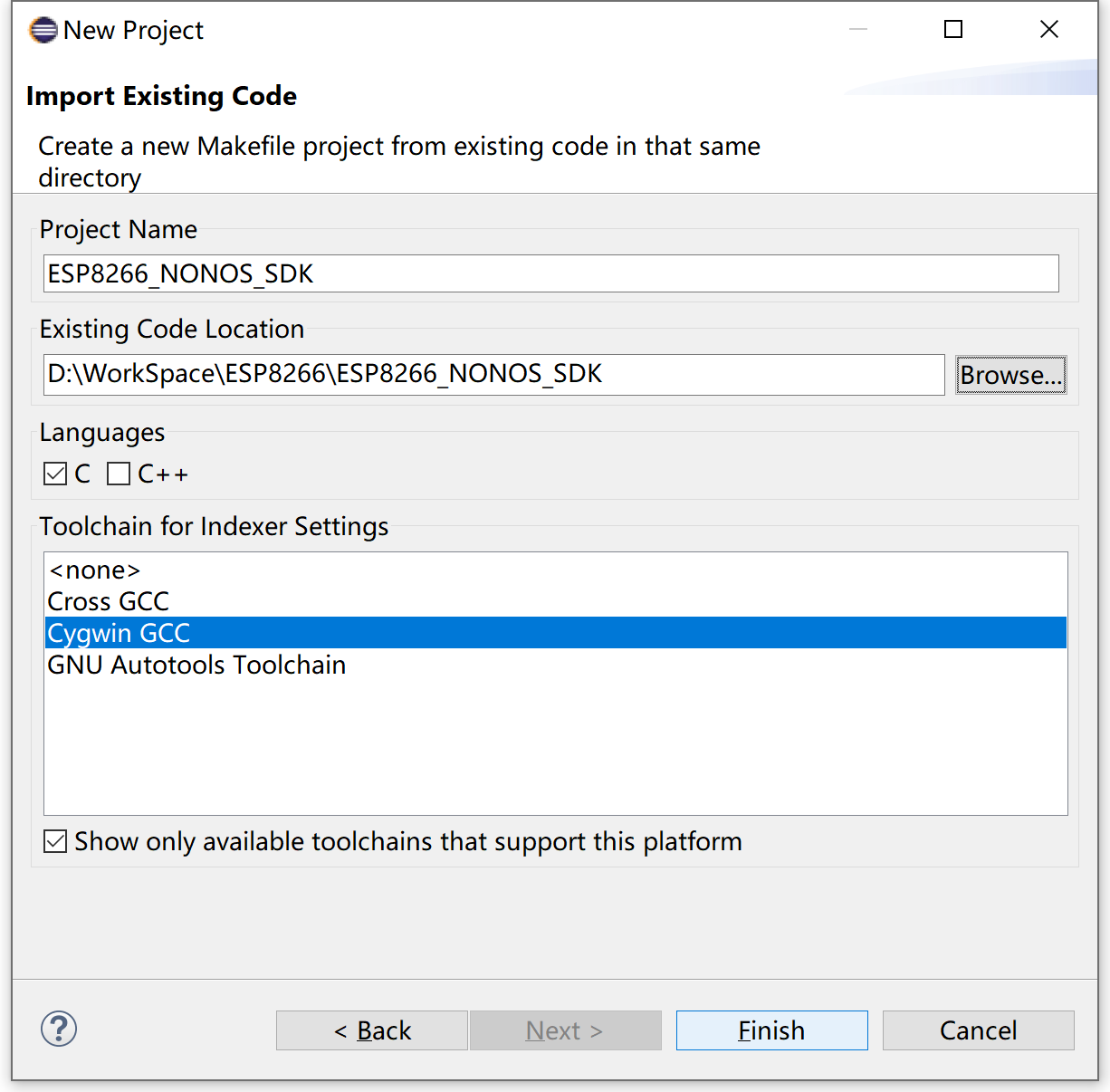1110x1092 pixels.
Task: Disable showing only available toolchains for this platform
Action: (54, 841)
